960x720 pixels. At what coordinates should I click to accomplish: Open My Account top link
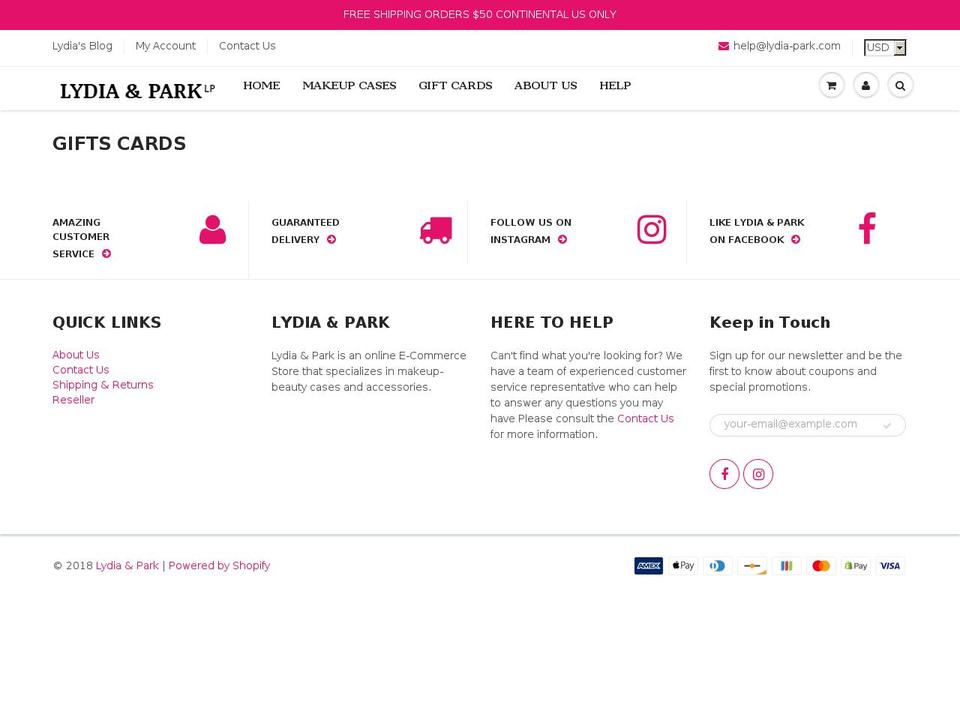click(x=165, y=46)
